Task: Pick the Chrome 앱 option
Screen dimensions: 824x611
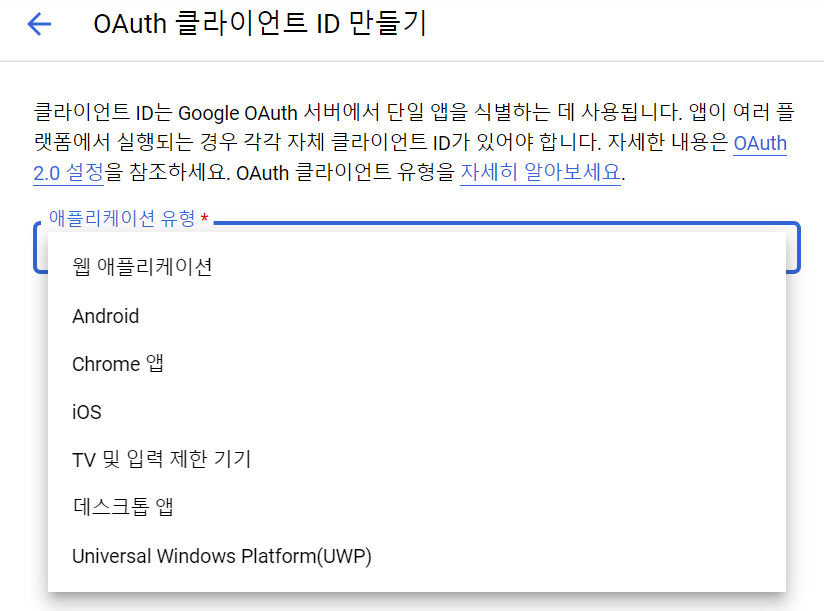Action: (417, 364)
